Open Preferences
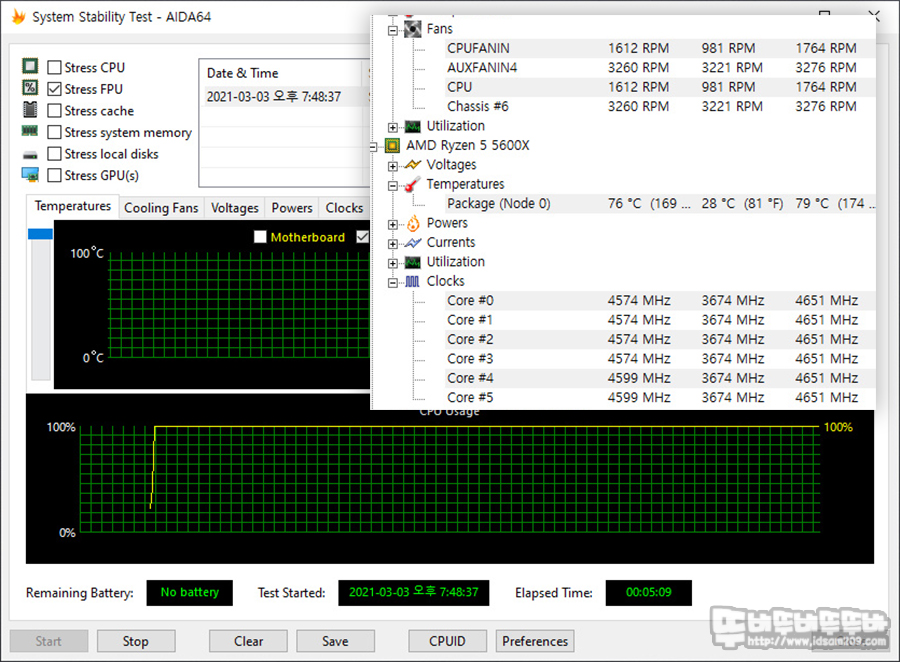The height and width of the screenshot is (662, 900). [x=535, y=641]
